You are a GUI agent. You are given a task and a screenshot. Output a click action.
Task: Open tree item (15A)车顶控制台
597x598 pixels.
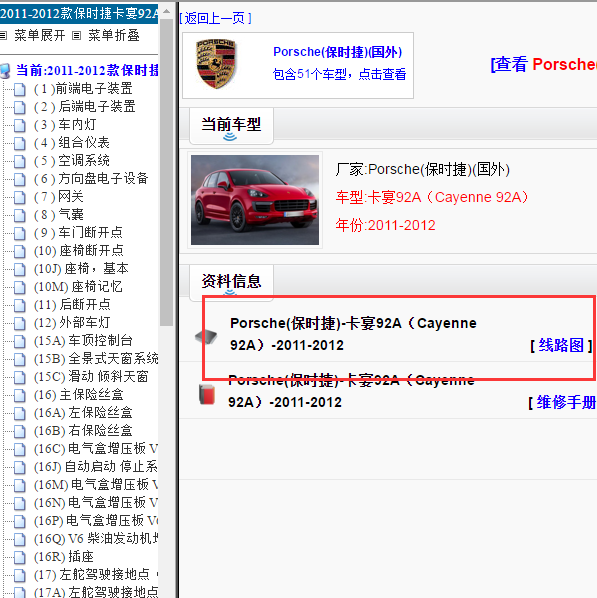(83, 341)
